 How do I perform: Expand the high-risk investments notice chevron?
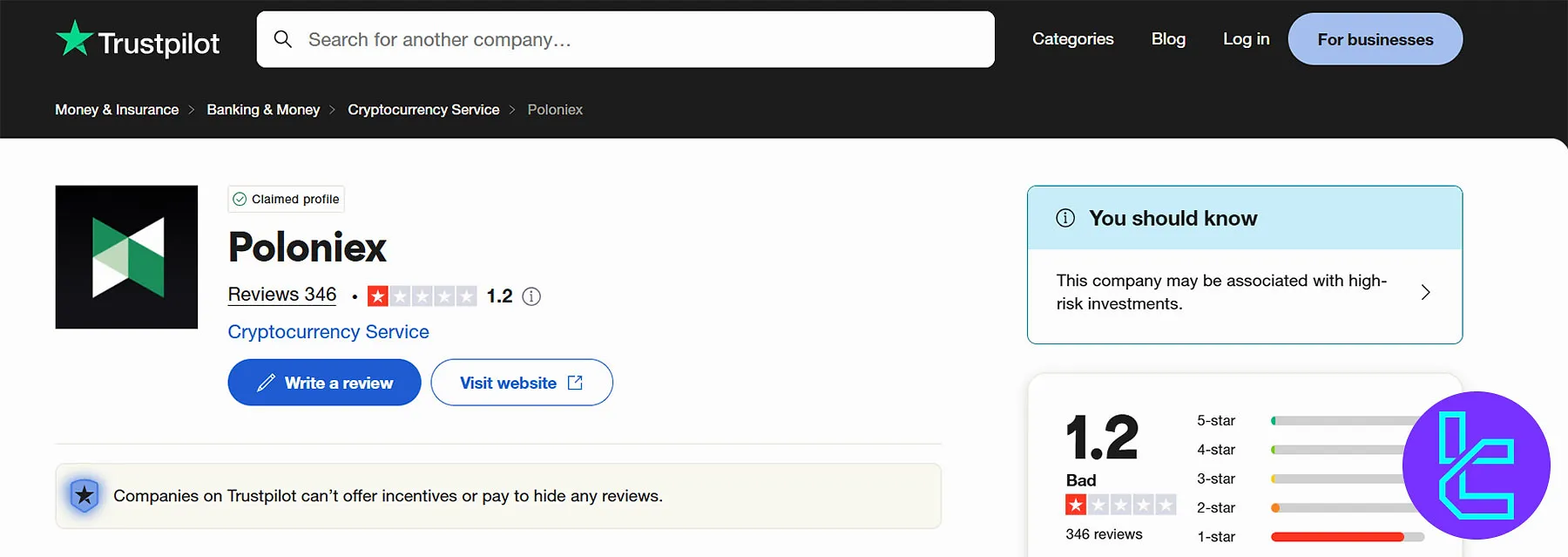pyautogui.click(x=1425, y=292)
